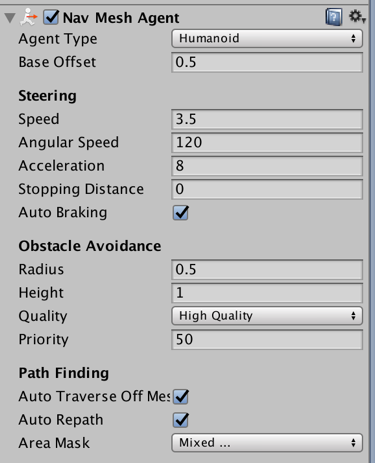
Task: Uncheck Auto Traverse Off Mesh Link
Action: (x=181, y=396)
